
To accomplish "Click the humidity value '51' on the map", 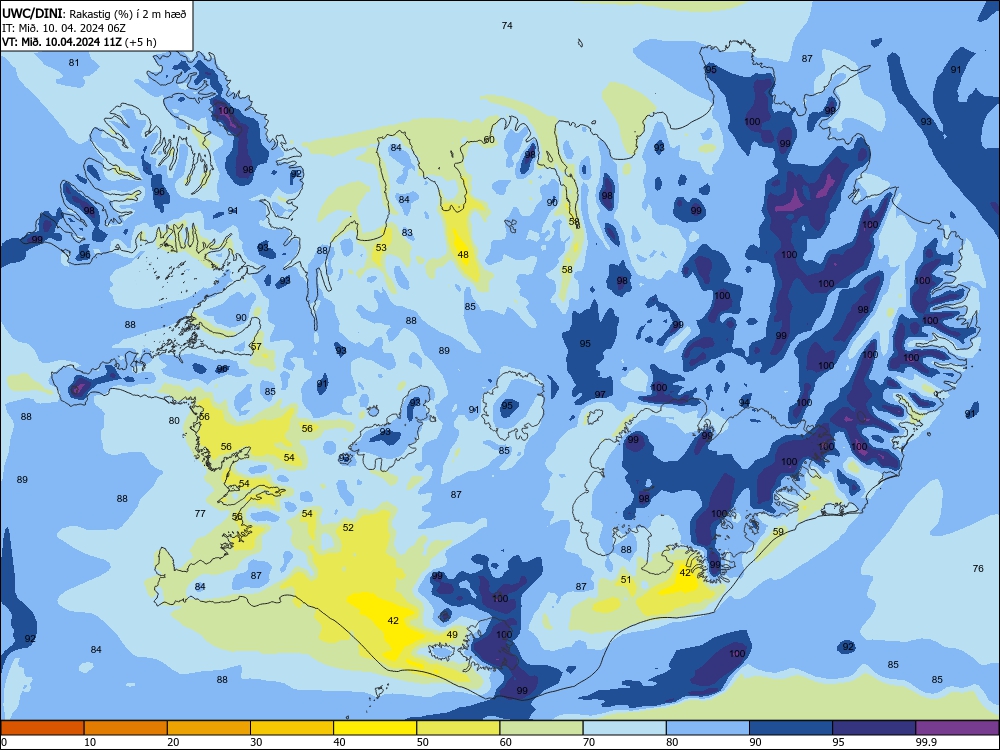I will [626, 580].
